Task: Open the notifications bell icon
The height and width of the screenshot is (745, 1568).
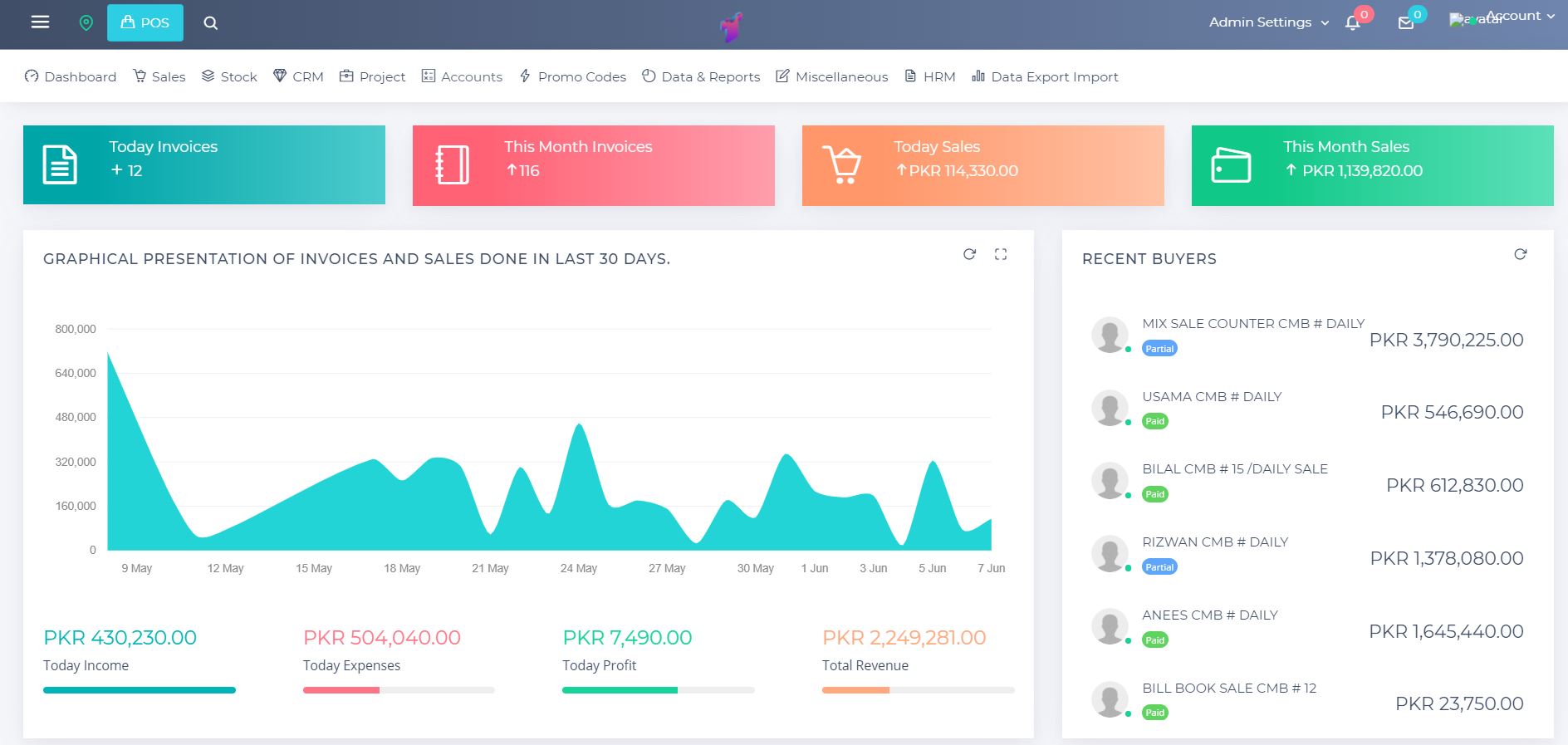Action: [x=1353, y=22]
